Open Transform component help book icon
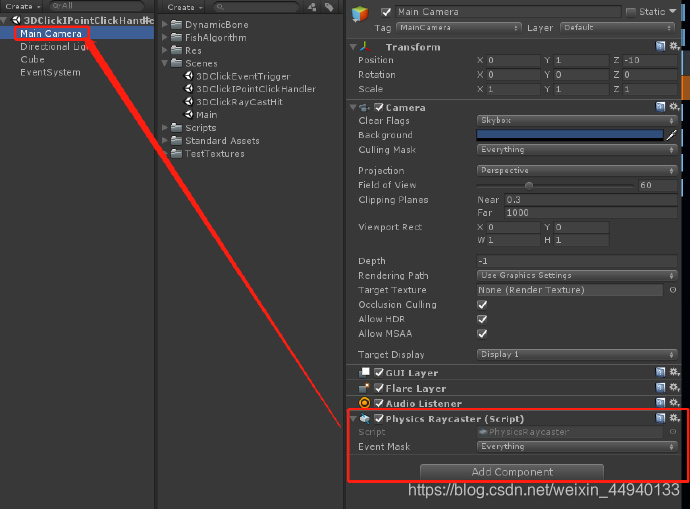 coord(660,46)
